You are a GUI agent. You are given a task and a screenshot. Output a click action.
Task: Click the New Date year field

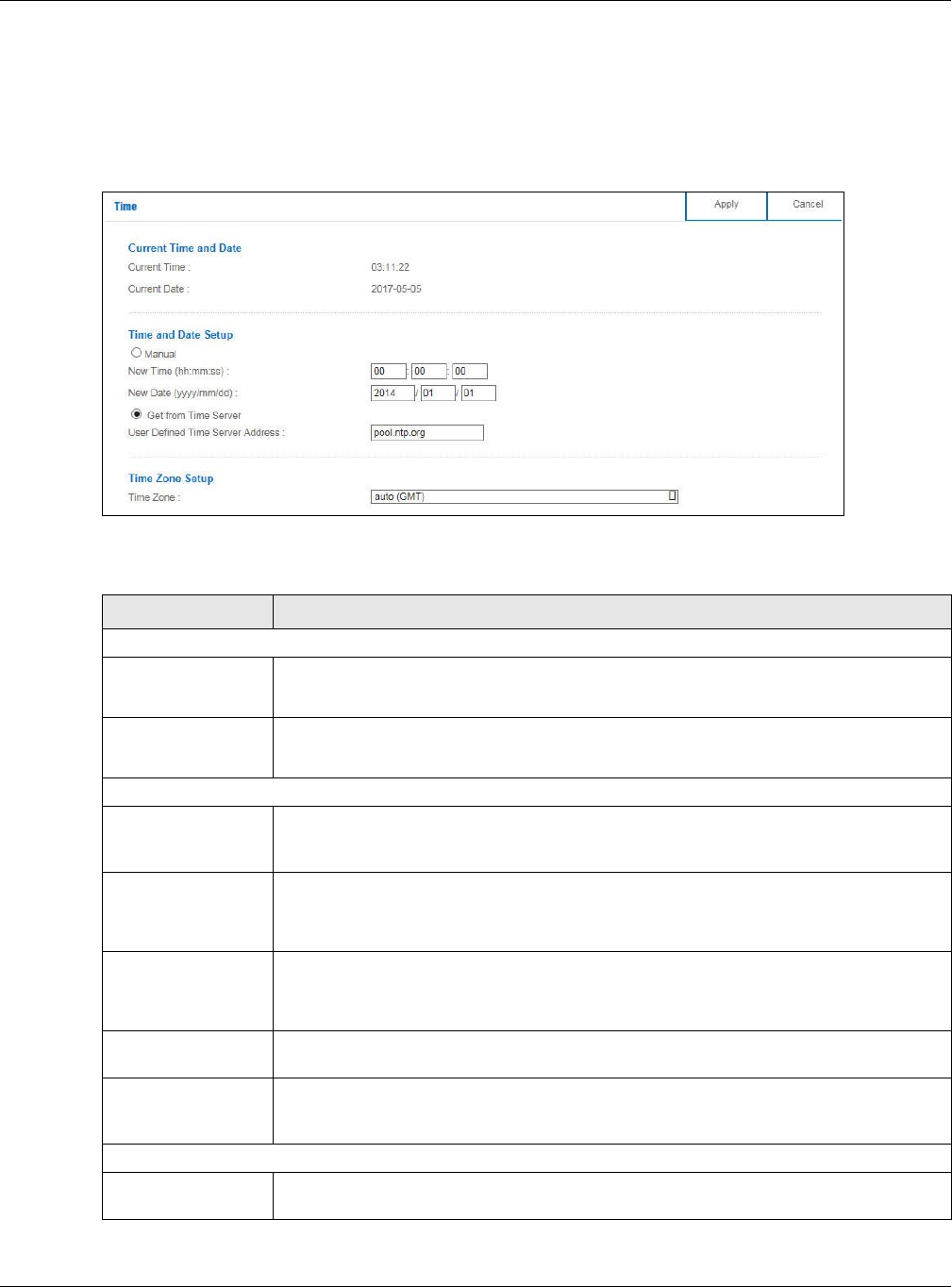[392, 393]
